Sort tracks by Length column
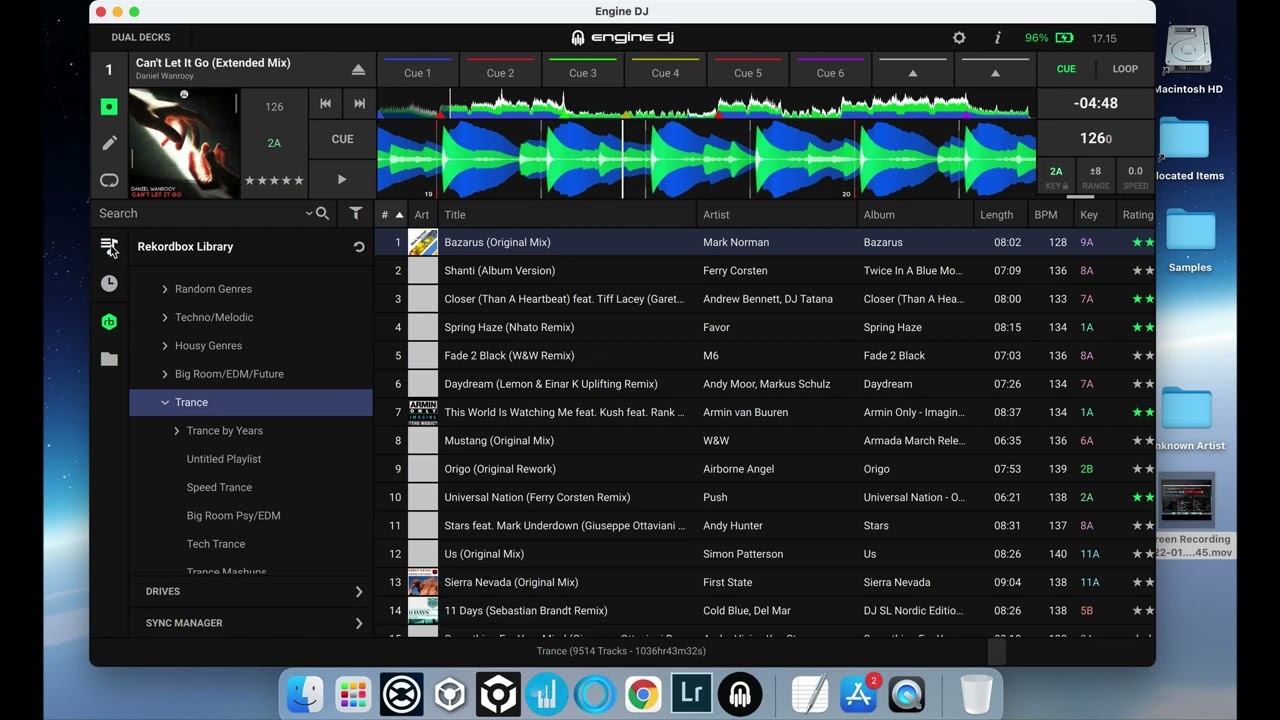 (x=996, y=215)
